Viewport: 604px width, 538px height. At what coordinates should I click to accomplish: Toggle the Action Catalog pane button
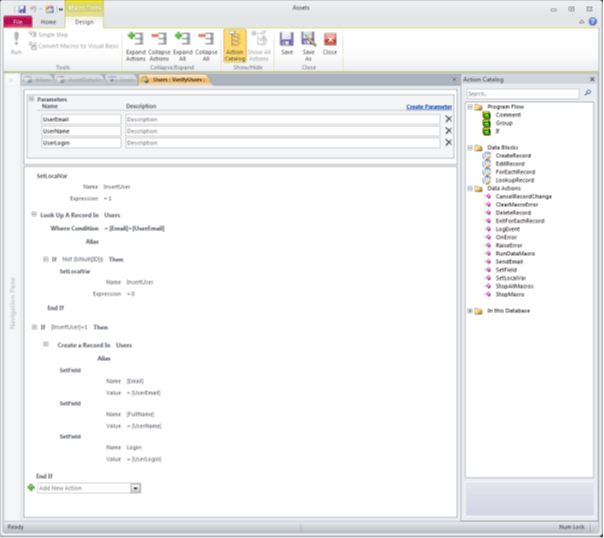tap(236, 44)
